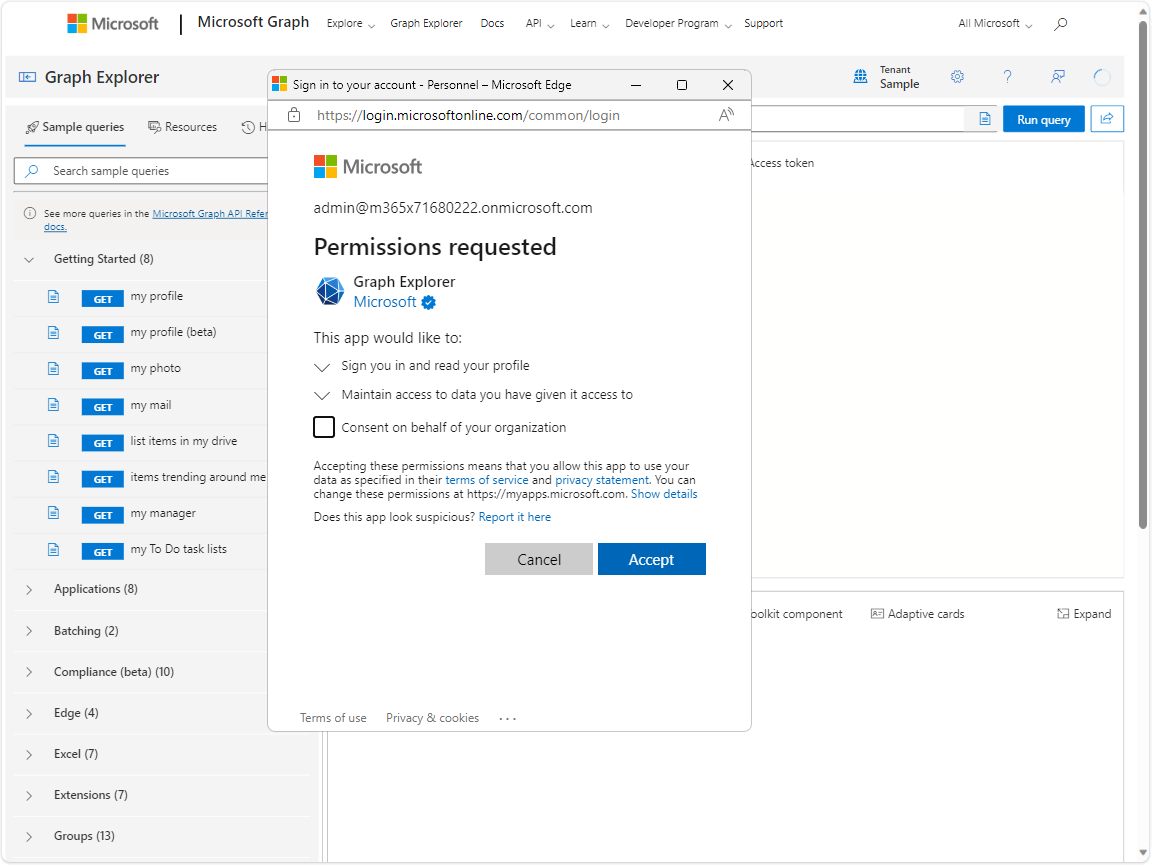Screen dimensions: 1152x865
Task: Switch to the Access token tab
Action: click(782, 163)
